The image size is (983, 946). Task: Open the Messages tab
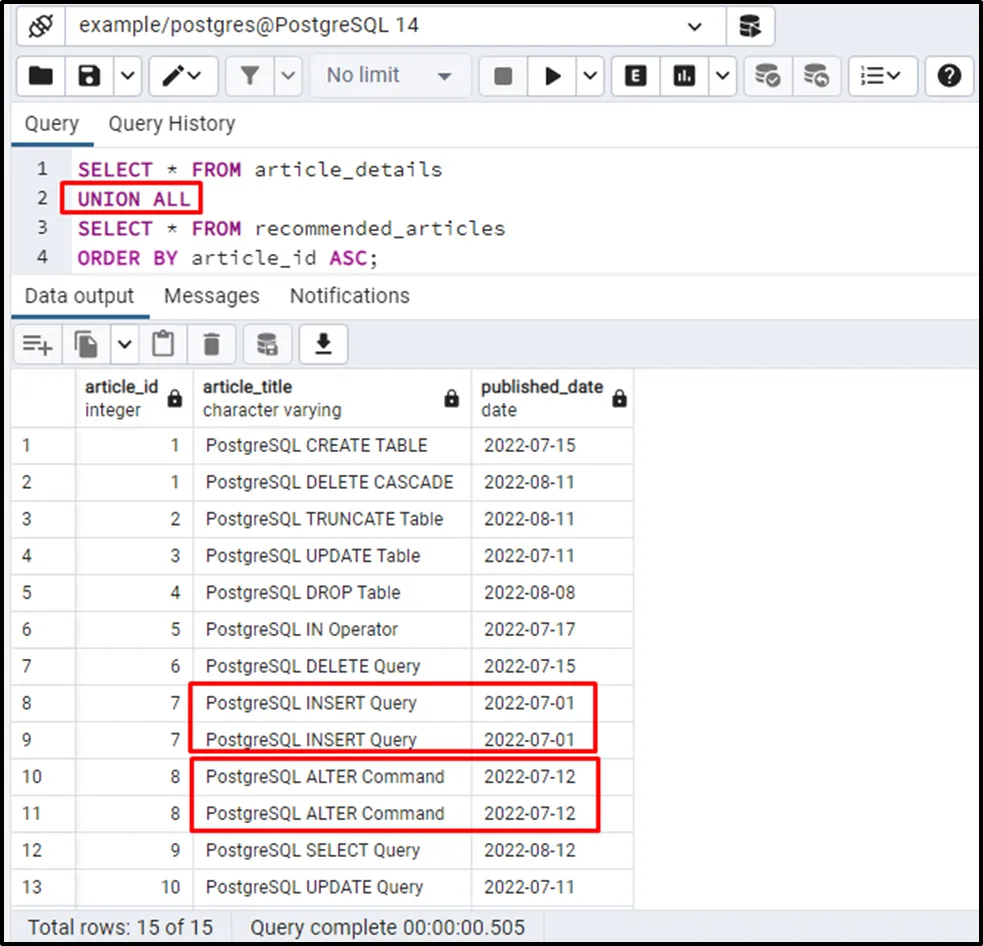[211, 296]
